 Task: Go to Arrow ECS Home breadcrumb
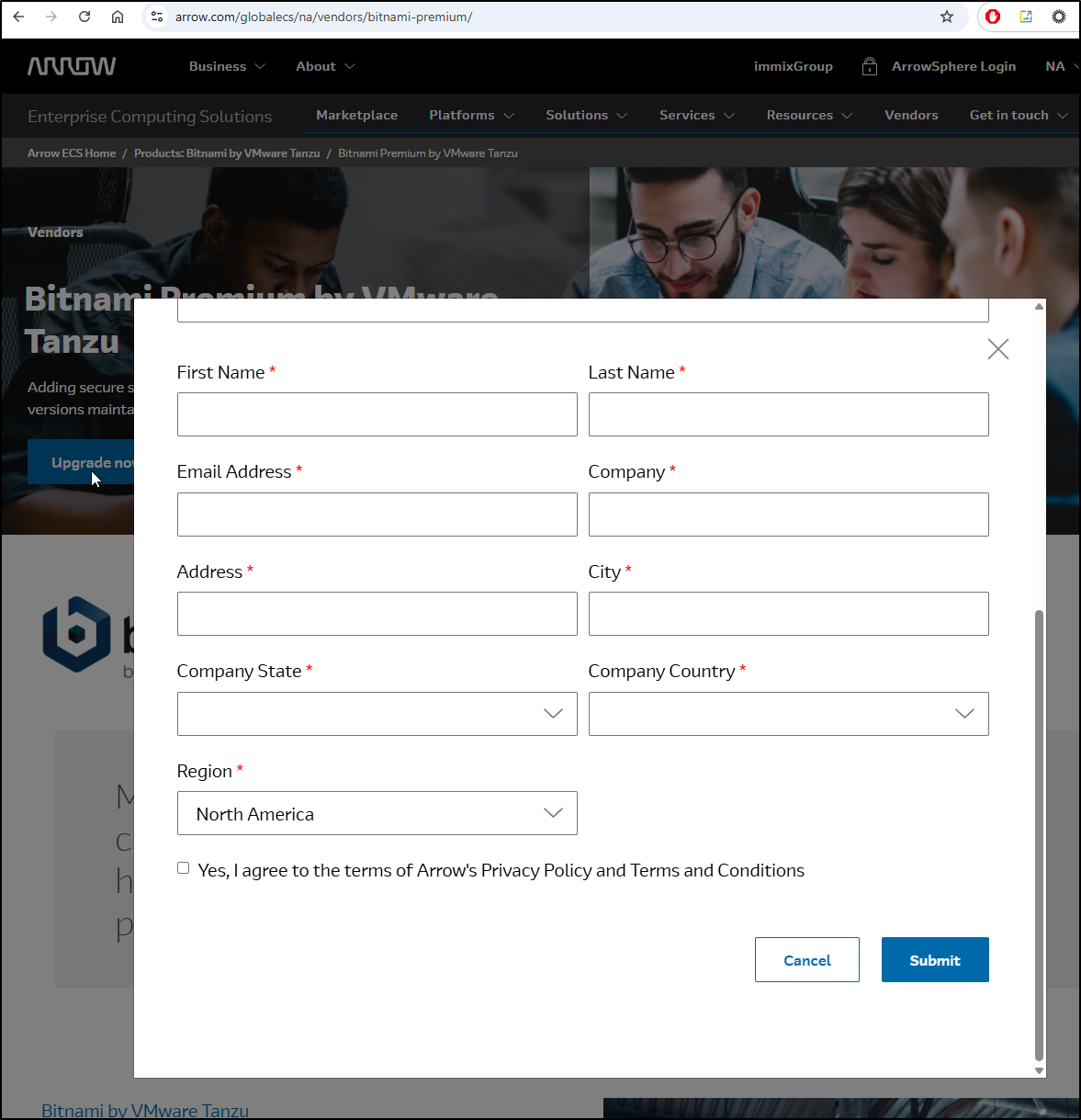[x=72, y=153]
